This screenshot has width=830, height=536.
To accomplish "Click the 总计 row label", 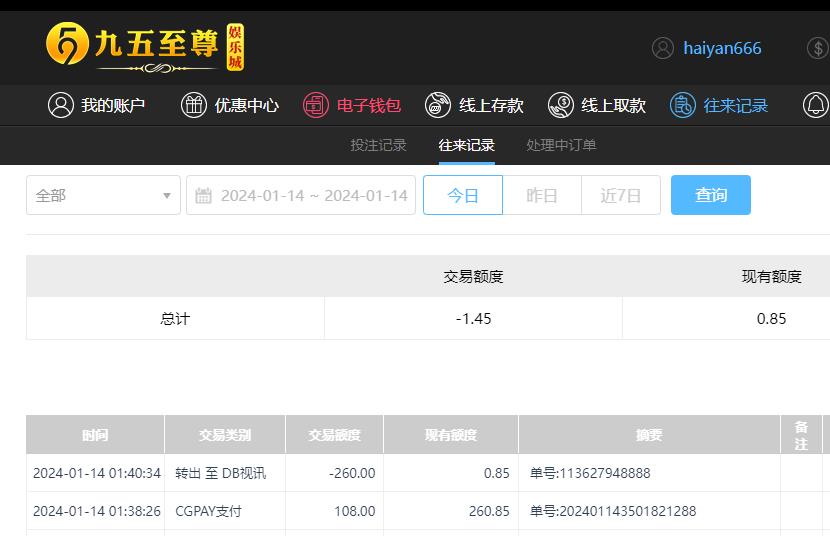I will [175, 319].
